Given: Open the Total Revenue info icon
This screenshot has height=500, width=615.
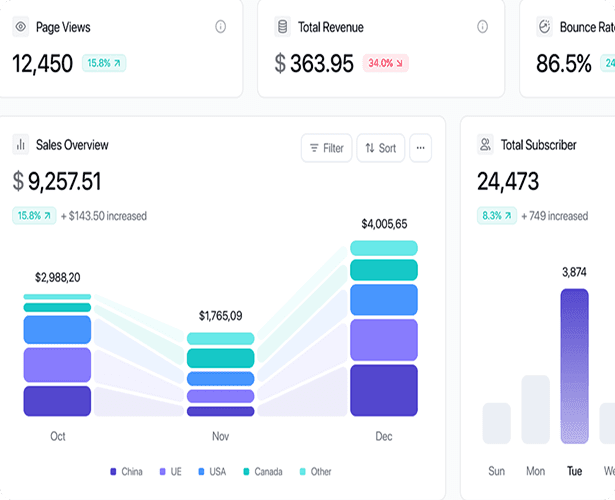Looking at the screenshot, I should [x=483, y=27].
